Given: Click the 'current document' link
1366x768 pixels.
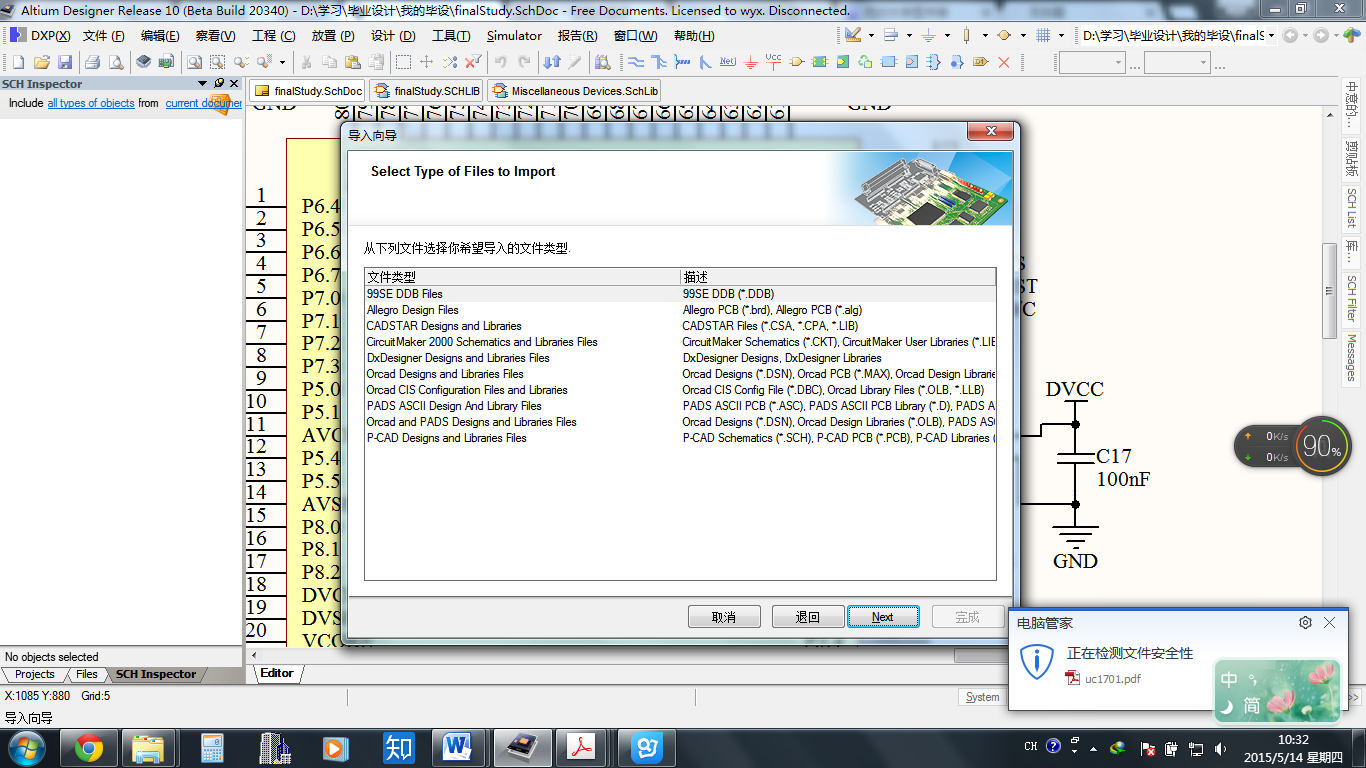Looking at the screenshot, I should pos(204,103).
